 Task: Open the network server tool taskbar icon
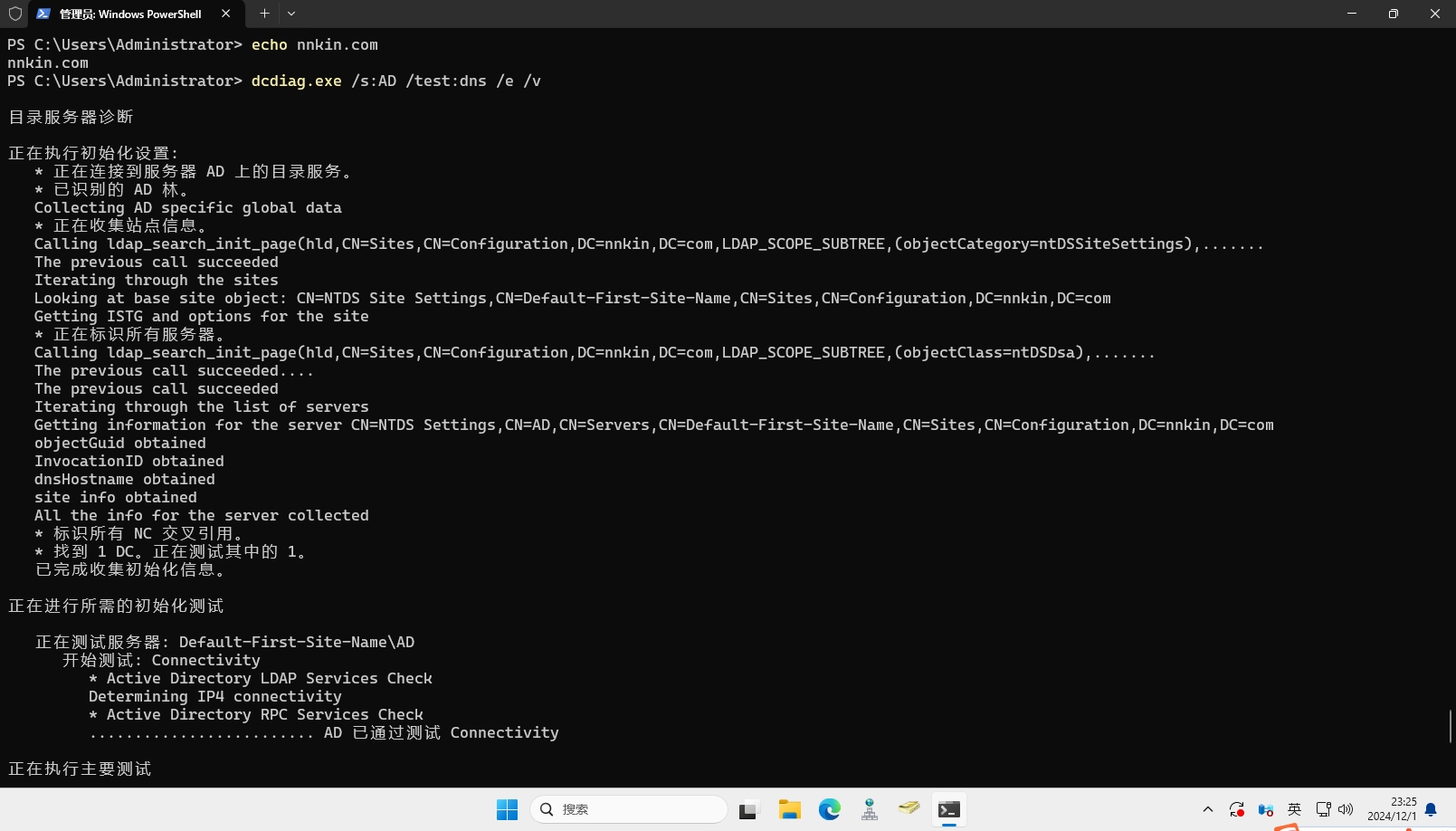point(870,809)
